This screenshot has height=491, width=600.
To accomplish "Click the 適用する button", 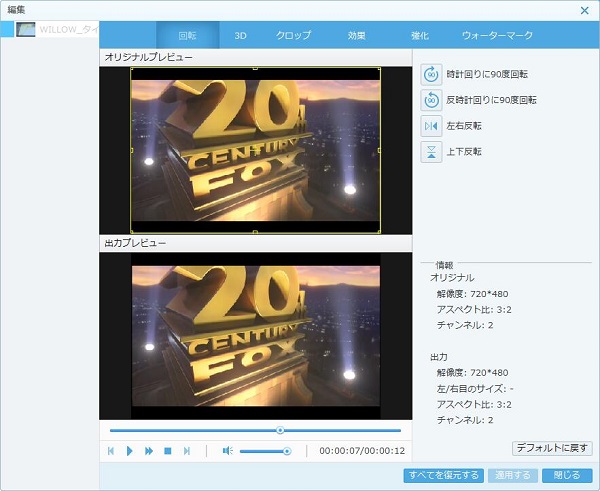I will tap(513, 475).
